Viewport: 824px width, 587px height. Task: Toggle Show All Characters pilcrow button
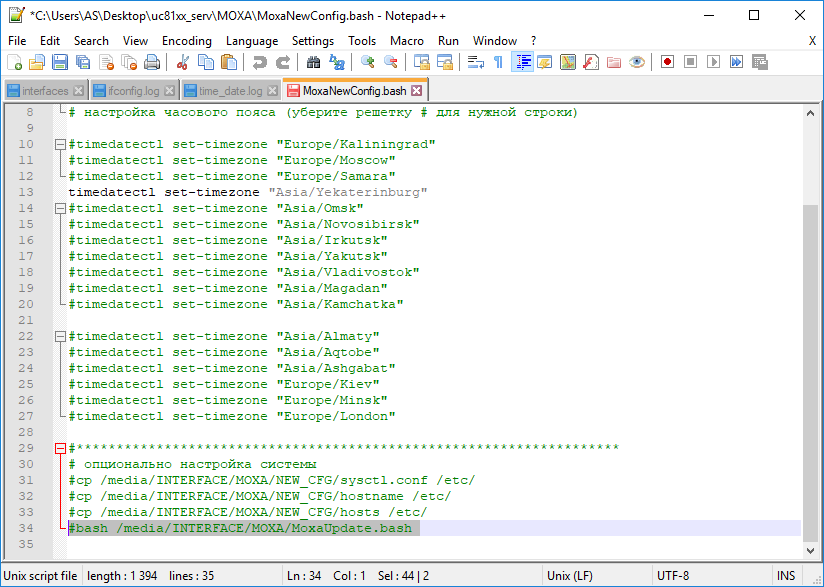coord(498,62)
